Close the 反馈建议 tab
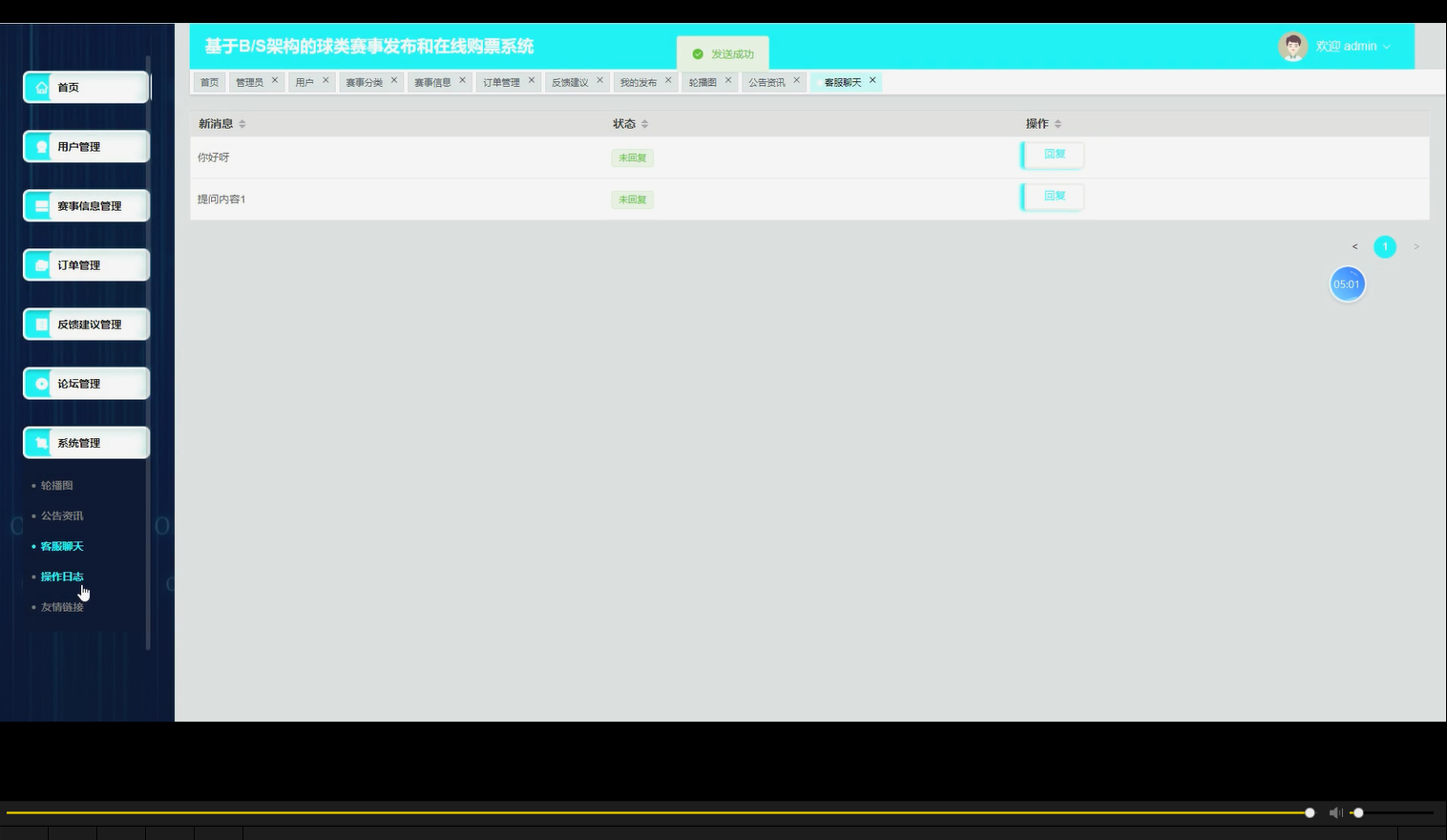This screenshot has width=1447, height=840. pyautogui.click(x=600, y=80)
